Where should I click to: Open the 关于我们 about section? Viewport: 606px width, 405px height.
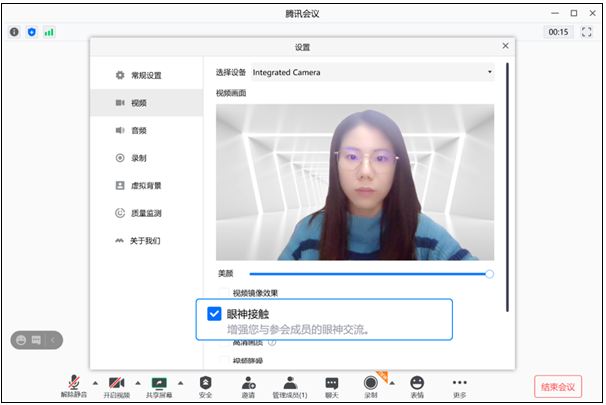tap(146, 241)
